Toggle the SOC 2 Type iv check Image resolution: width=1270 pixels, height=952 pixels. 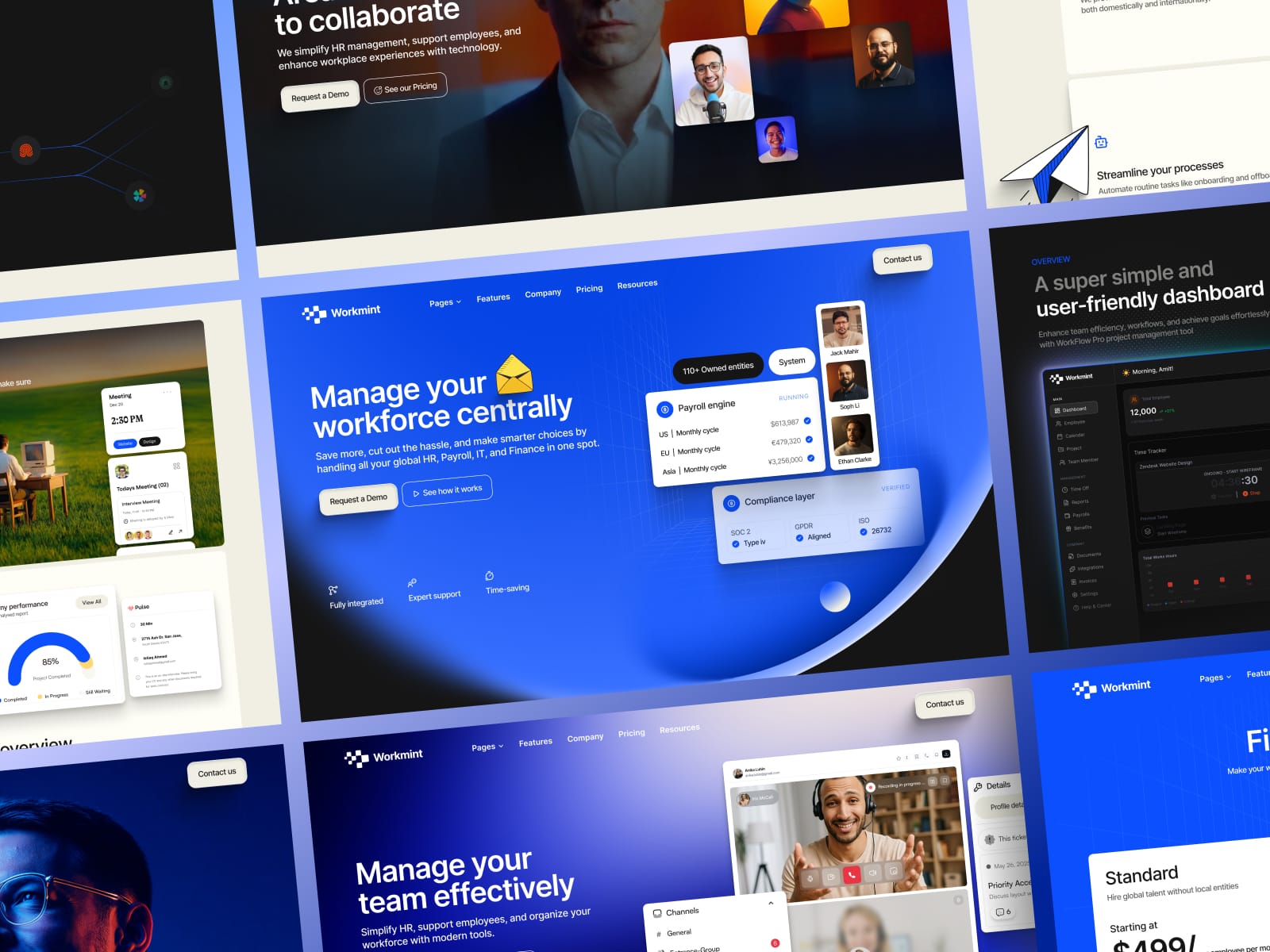pos(735,544)
